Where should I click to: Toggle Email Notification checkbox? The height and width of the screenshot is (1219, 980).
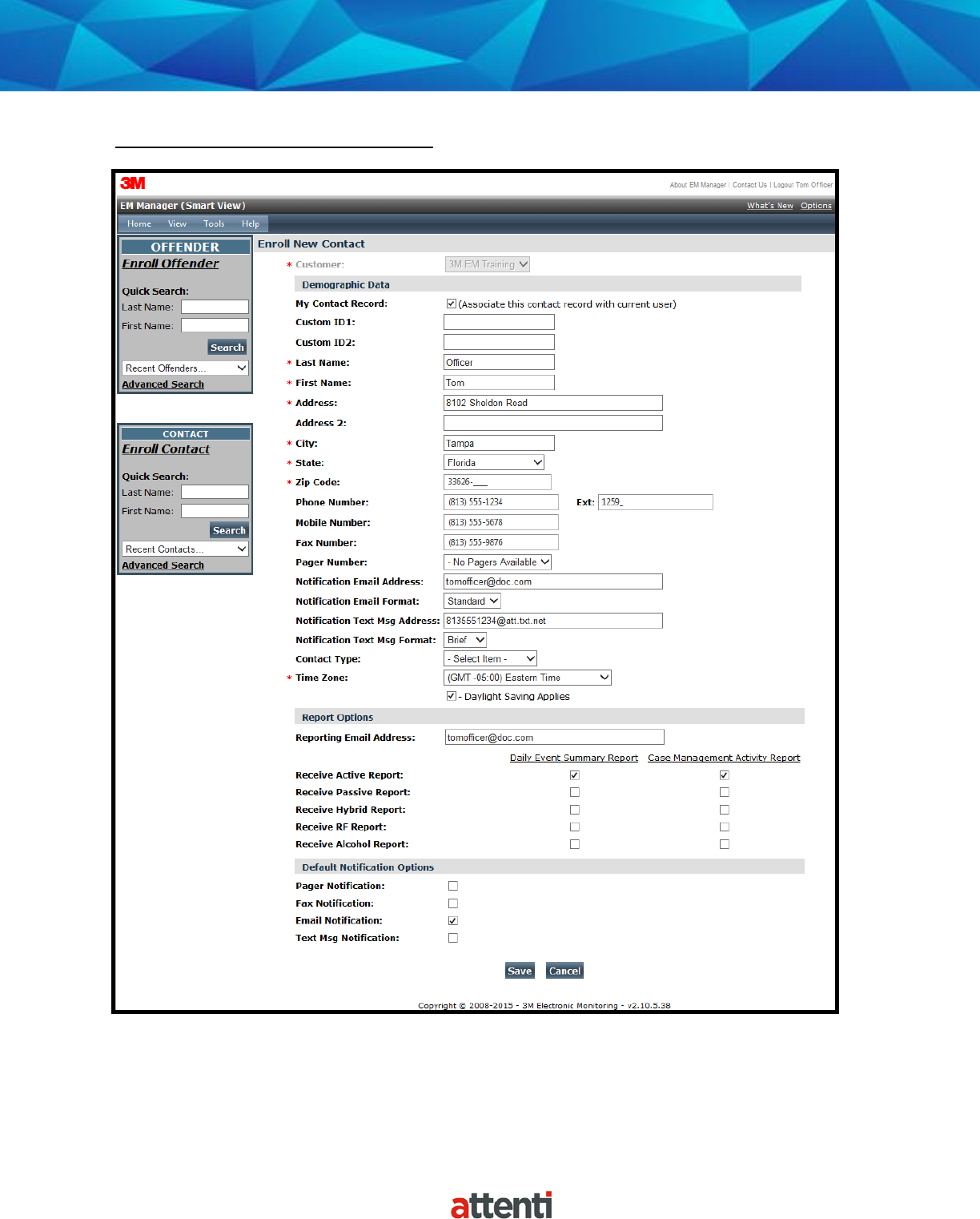tap(453, 921)
